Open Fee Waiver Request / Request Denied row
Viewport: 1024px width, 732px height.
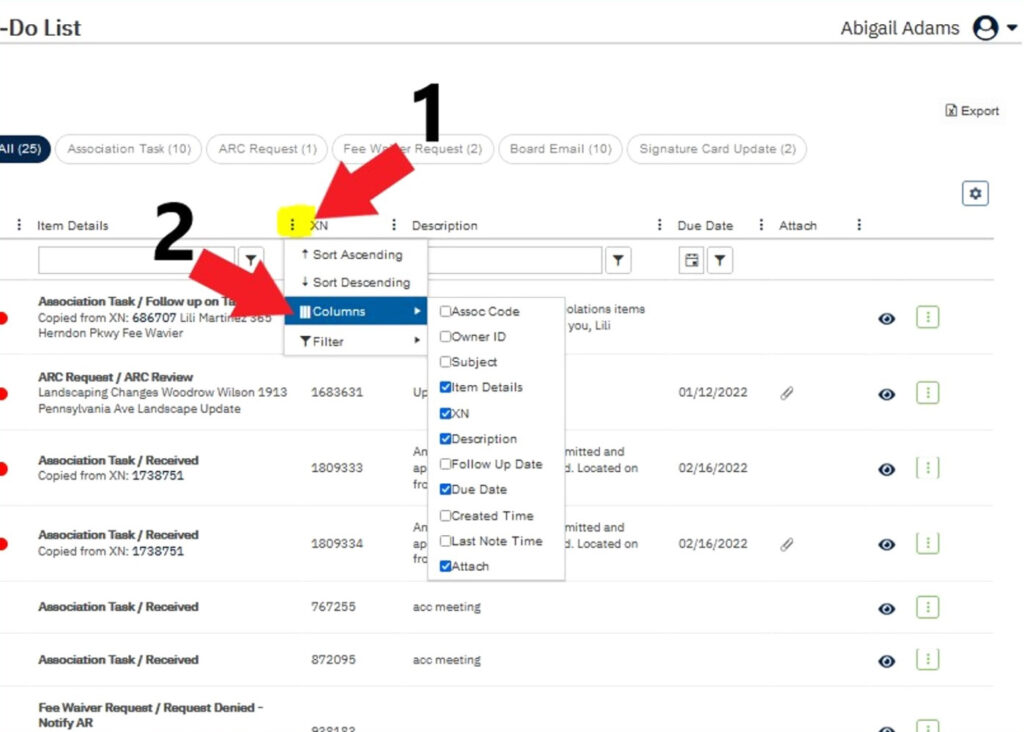[x=150, y=715]
